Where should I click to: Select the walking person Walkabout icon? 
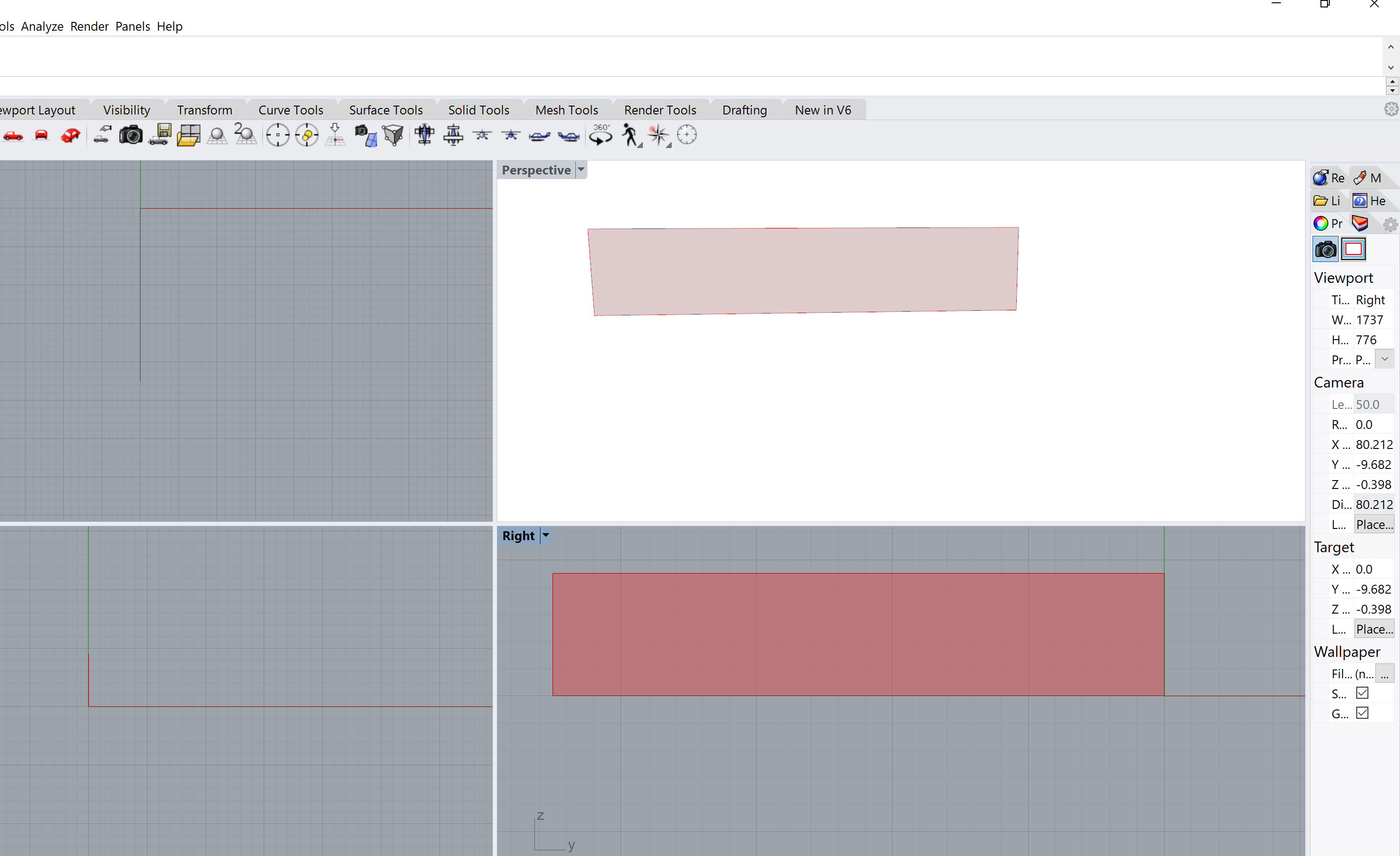click(x=631, y=136)
